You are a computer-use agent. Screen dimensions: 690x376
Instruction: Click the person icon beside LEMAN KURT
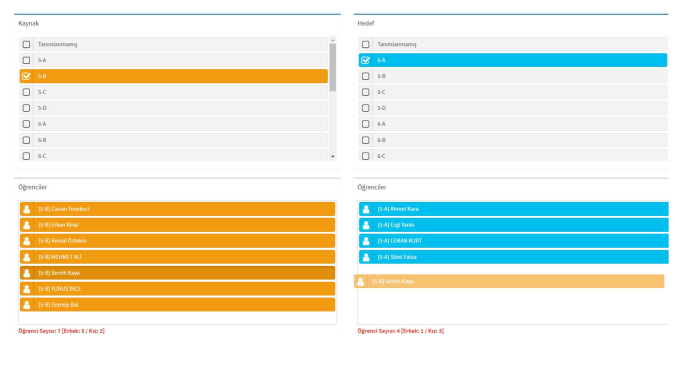[x=366, y=241]
